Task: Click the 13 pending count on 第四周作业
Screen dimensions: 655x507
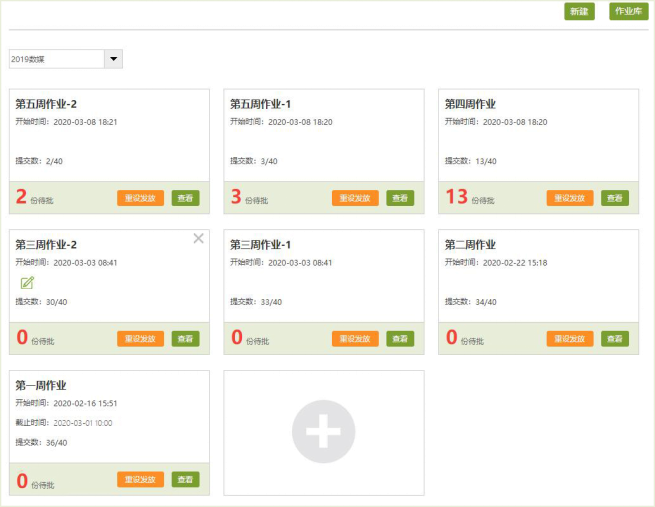Action: point(456,196)
